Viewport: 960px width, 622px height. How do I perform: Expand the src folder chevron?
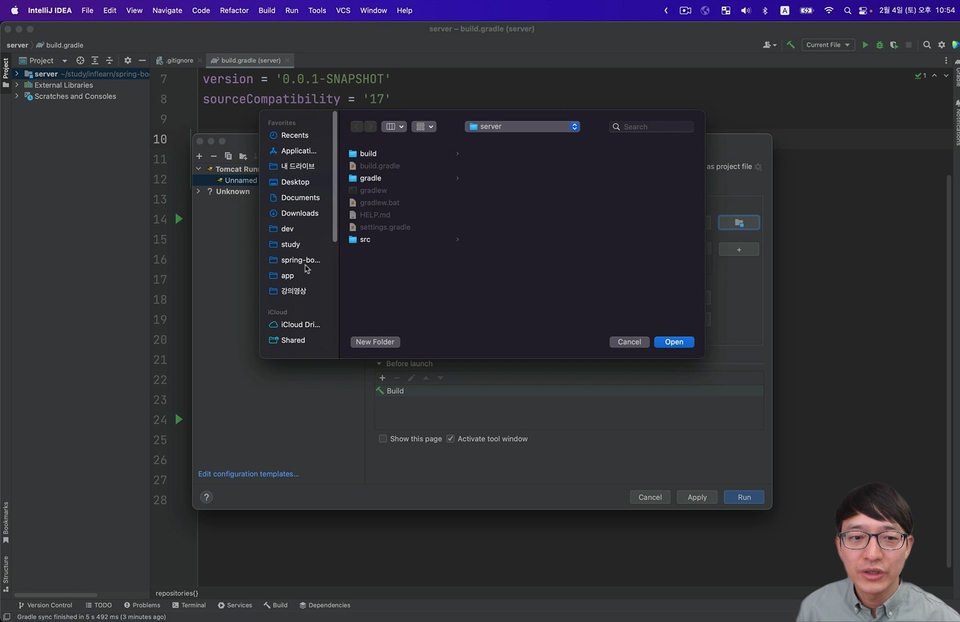(457, 239)
